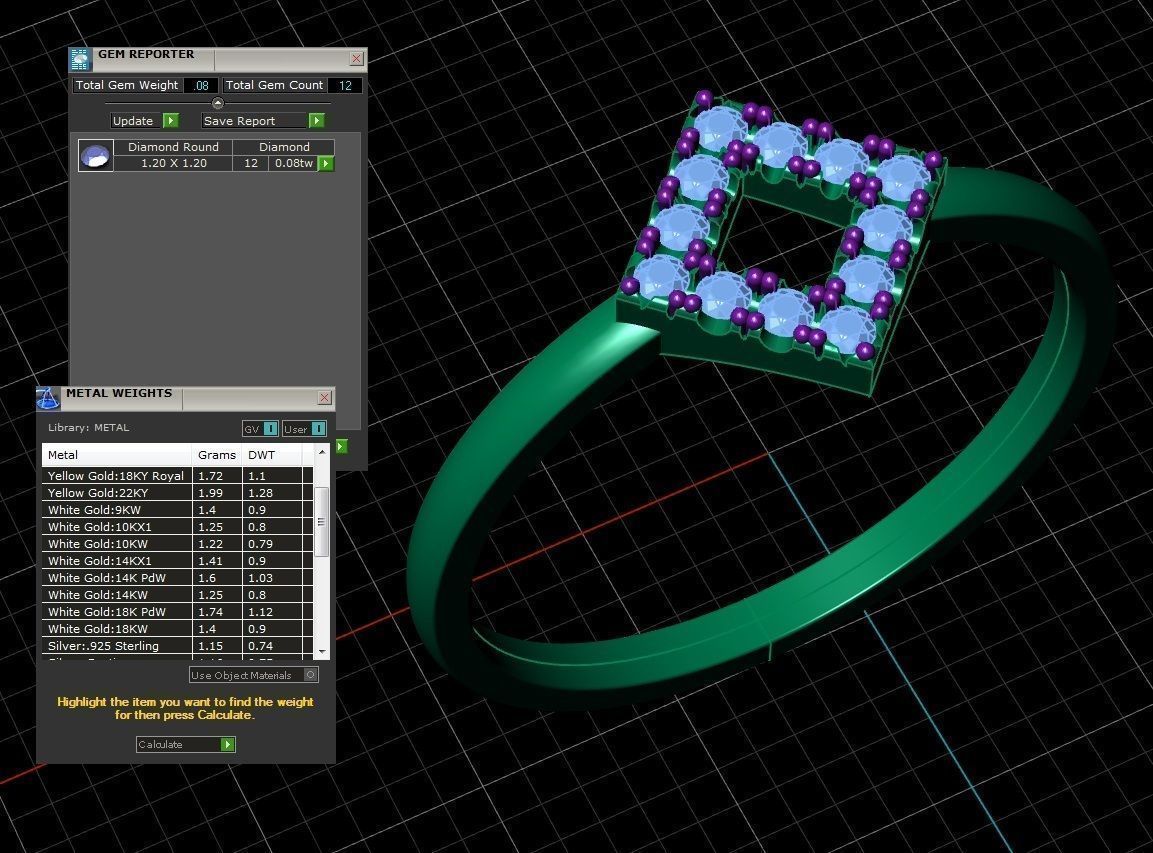Click the Save Report button
The width and height of the screenshot is (1153, 853).
tap(254, 121)
